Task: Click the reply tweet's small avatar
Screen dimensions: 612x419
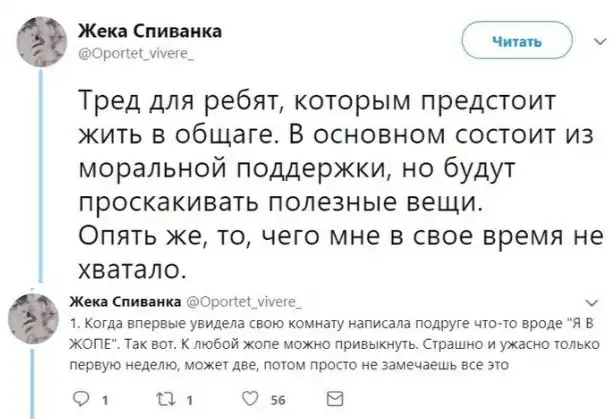Action: [38, 319]
